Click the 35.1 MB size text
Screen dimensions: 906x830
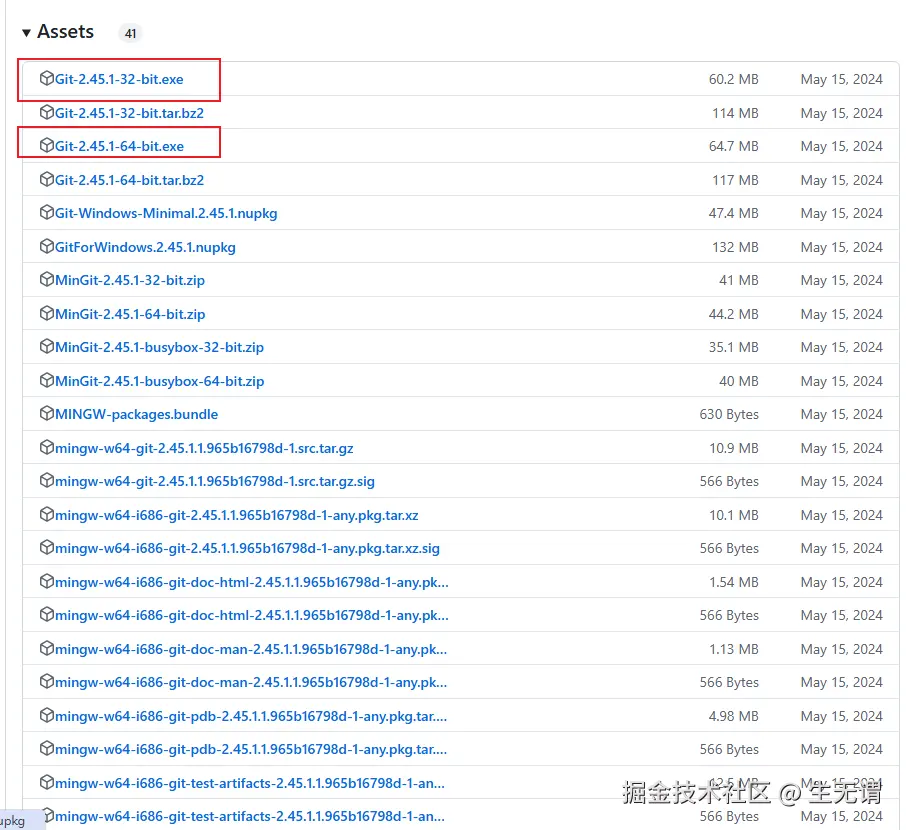click(734, 347)
